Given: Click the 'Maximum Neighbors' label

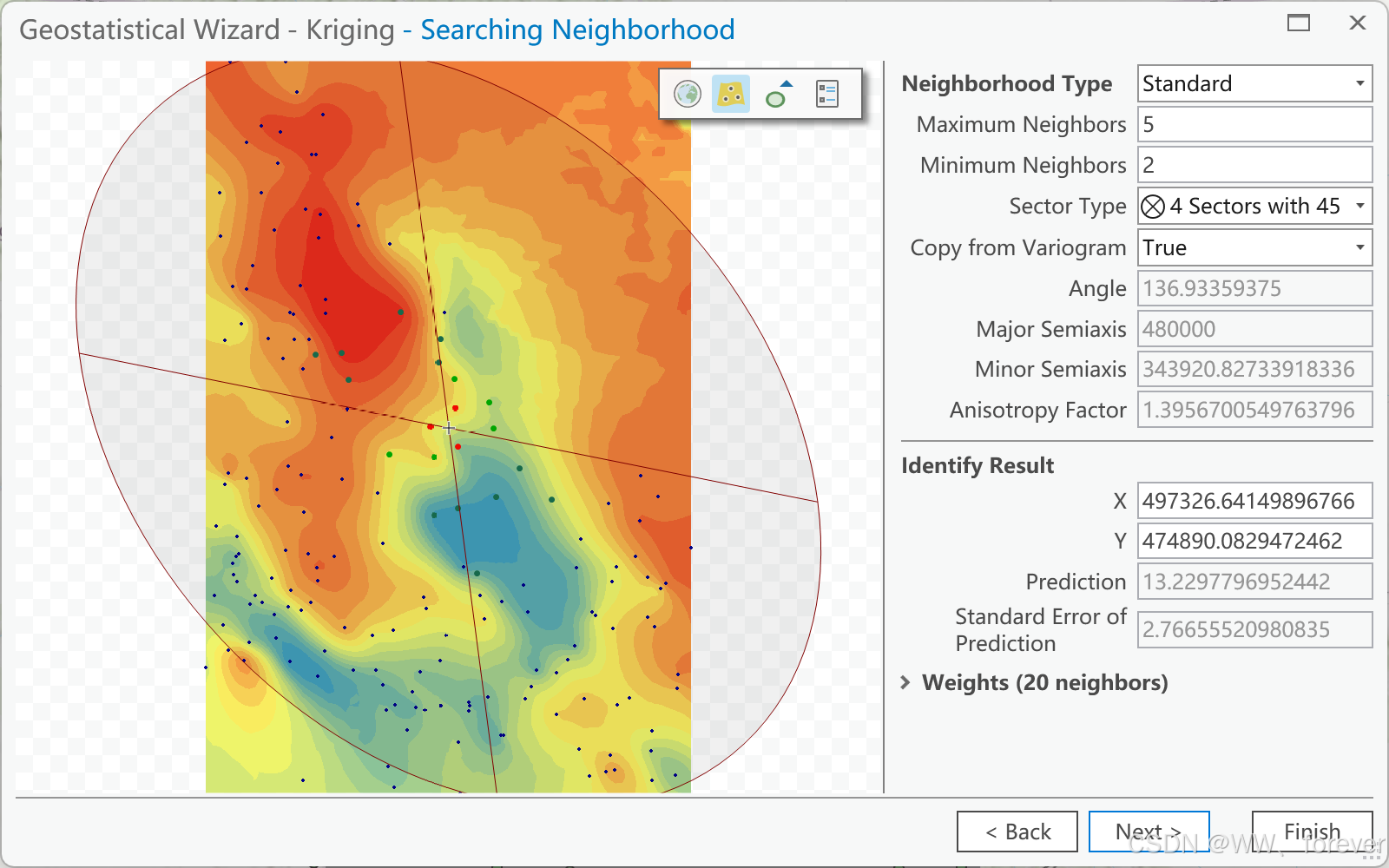Looking at the screenshot, I should [x=1021, y=124].
